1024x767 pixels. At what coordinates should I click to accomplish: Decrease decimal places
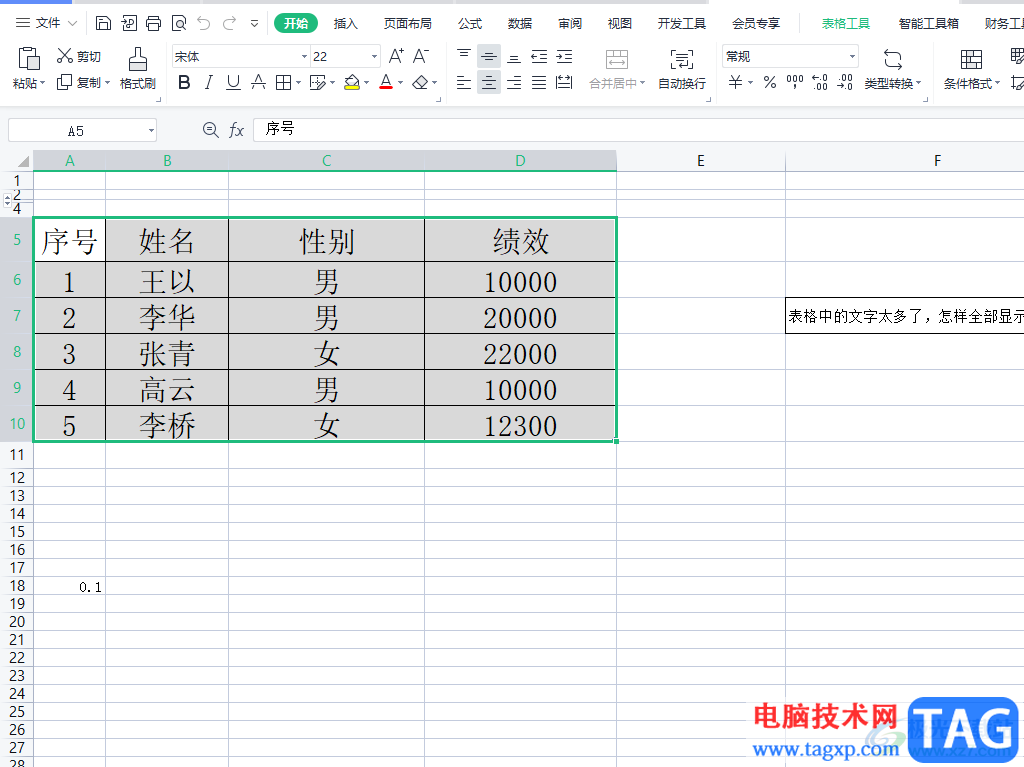click(x=845, y=82)
